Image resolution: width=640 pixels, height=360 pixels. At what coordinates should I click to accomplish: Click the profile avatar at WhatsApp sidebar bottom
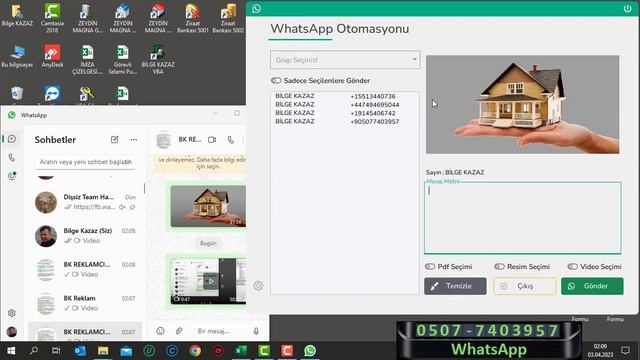pos(12,331)
